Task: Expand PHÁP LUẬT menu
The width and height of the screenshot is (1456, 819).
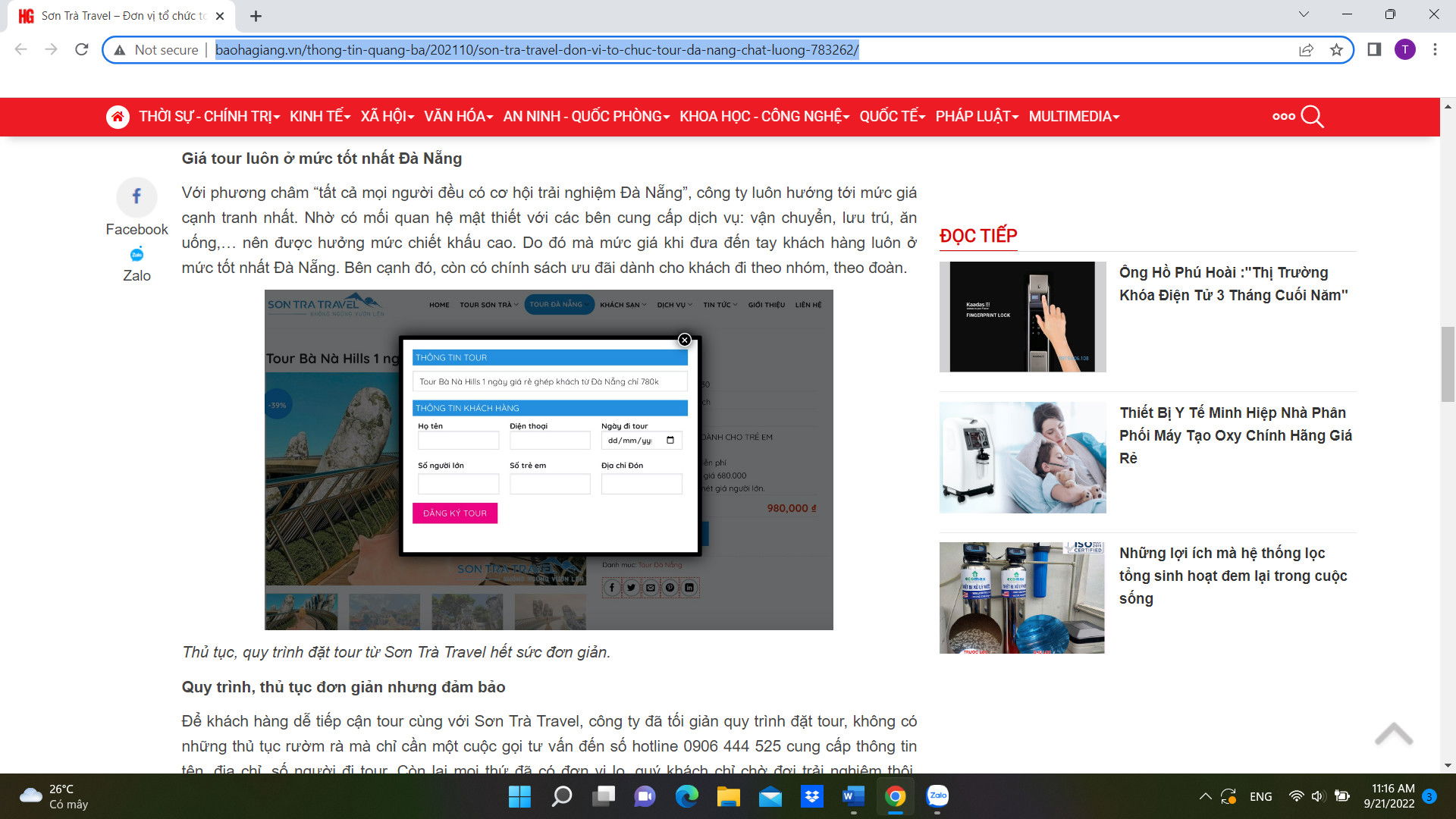Action: click(x=977, y=117)
